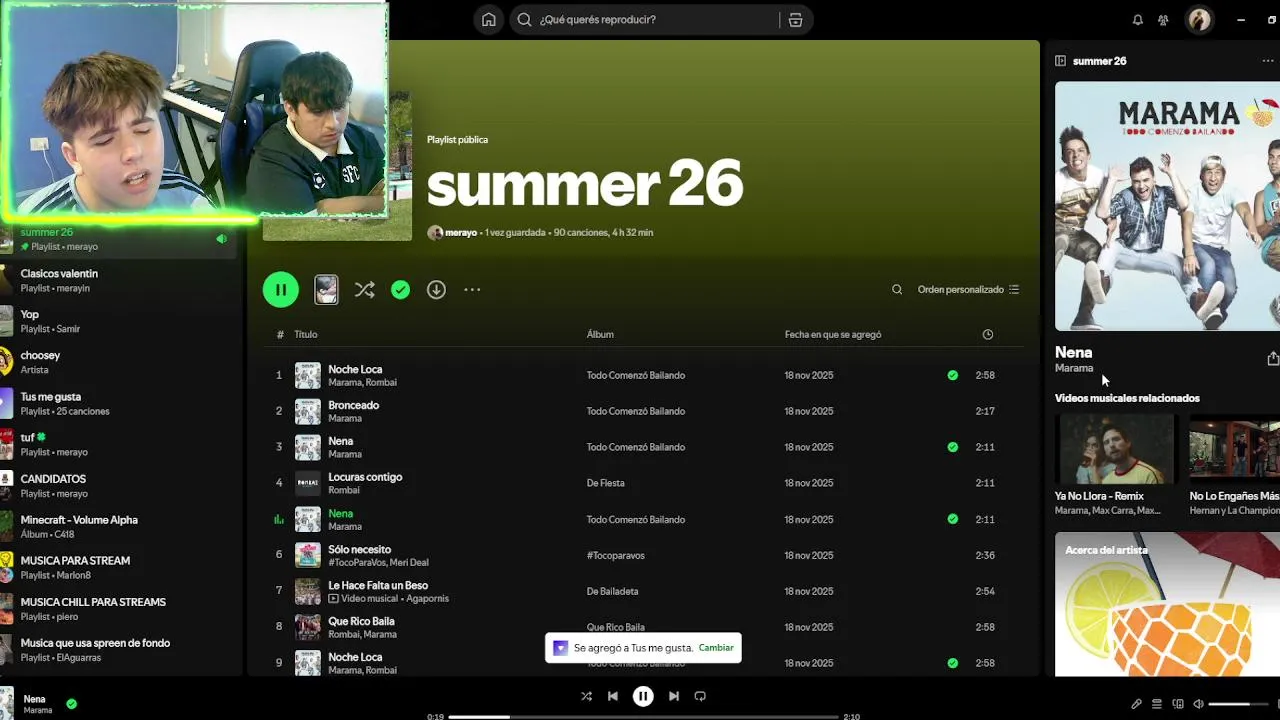Open the notifications bell icon
This screenshot has height=720, width=1280.
[x=1137, y=20]
